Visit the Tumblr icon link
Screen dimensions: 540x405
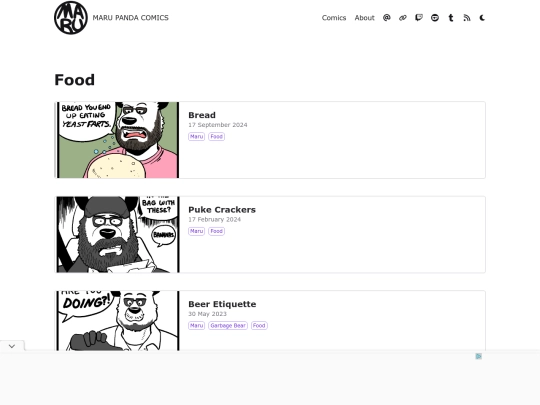tap(451, 18)
